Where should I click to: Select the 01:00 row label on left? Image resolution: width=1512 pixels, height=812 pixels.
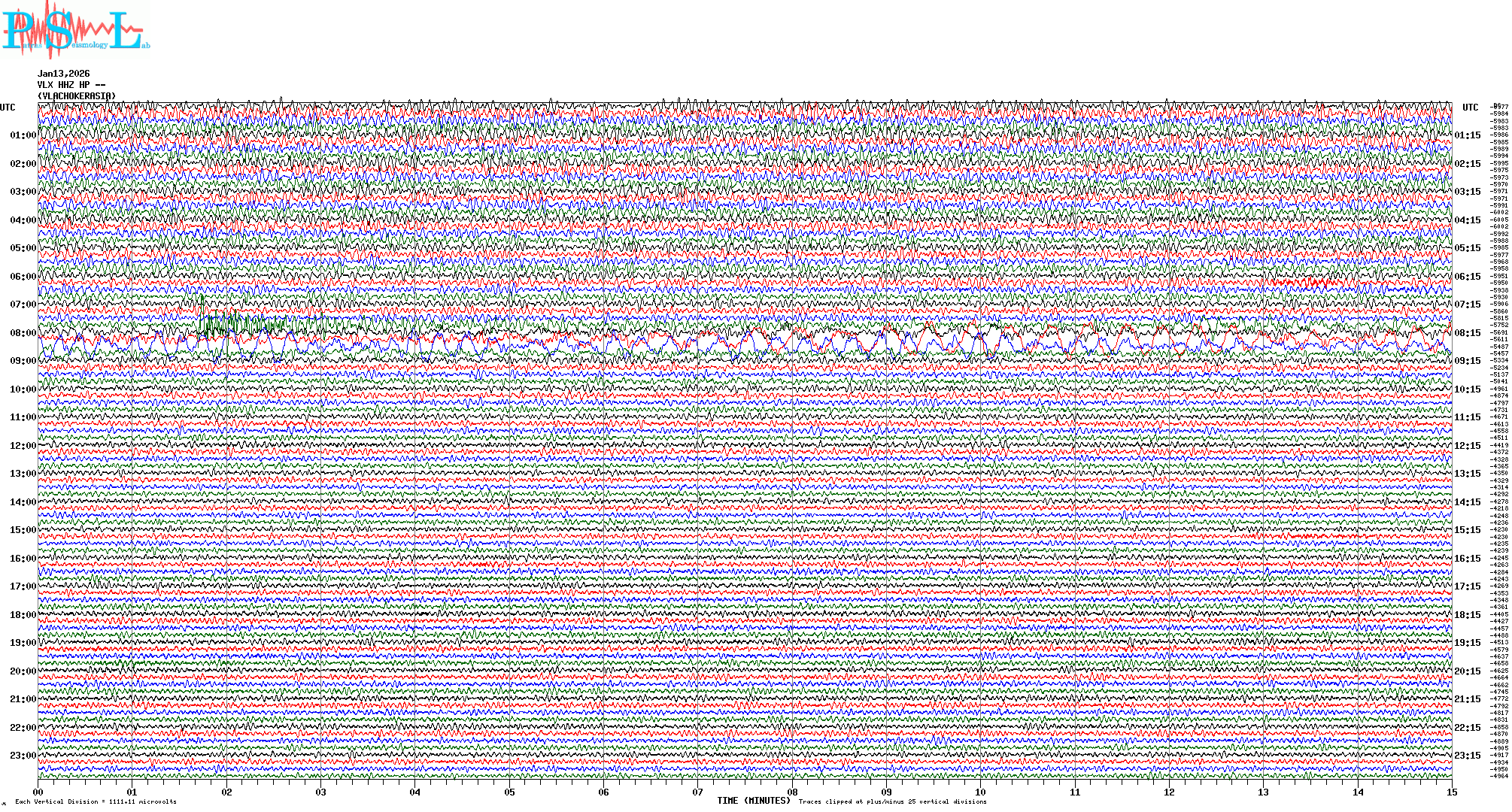23,135
